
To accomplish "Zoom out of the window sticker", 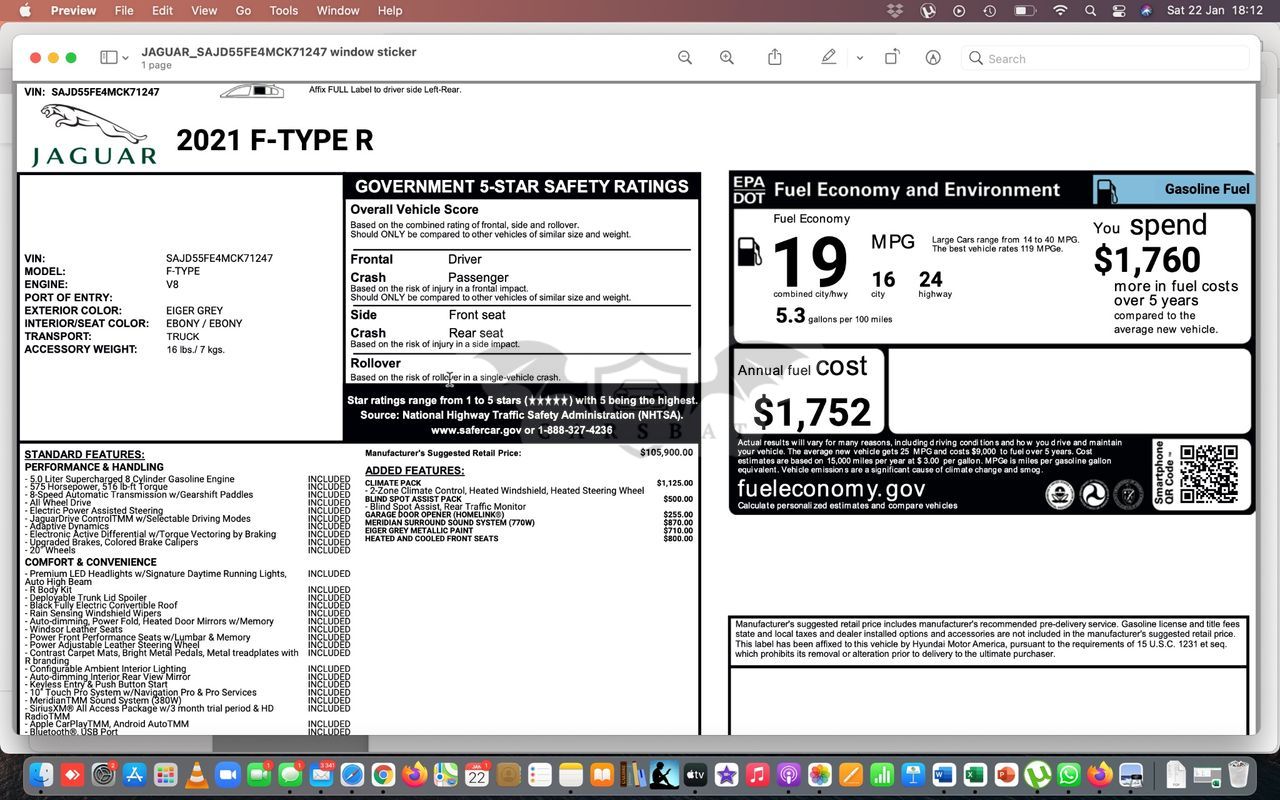I will pos(685,58).
